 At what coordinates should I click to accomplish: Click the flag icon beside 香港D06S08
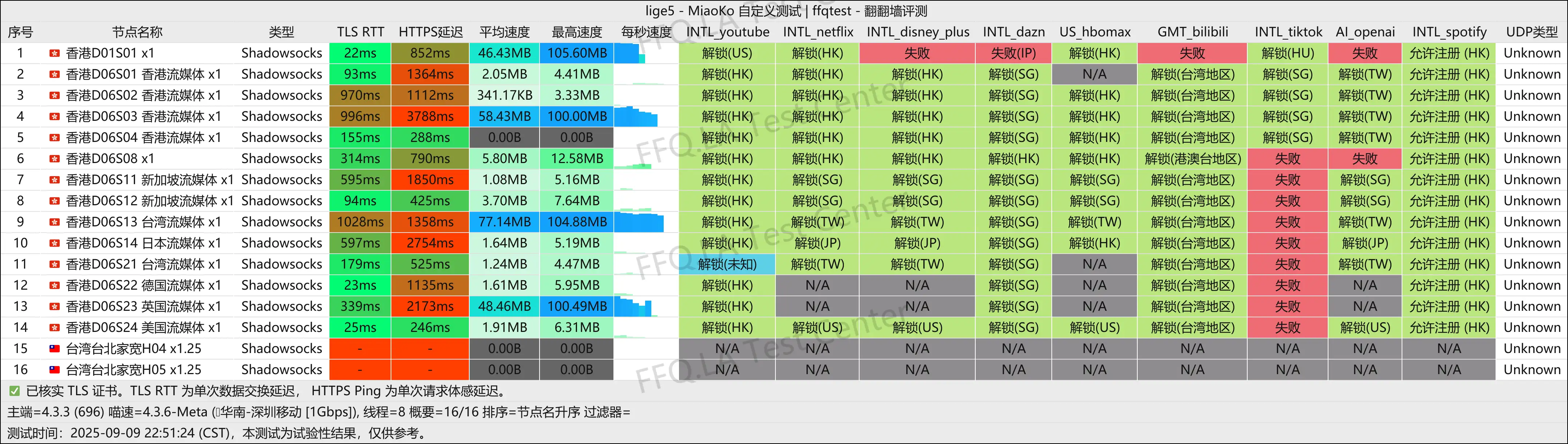pyautogui.click(x=55, y=159)
